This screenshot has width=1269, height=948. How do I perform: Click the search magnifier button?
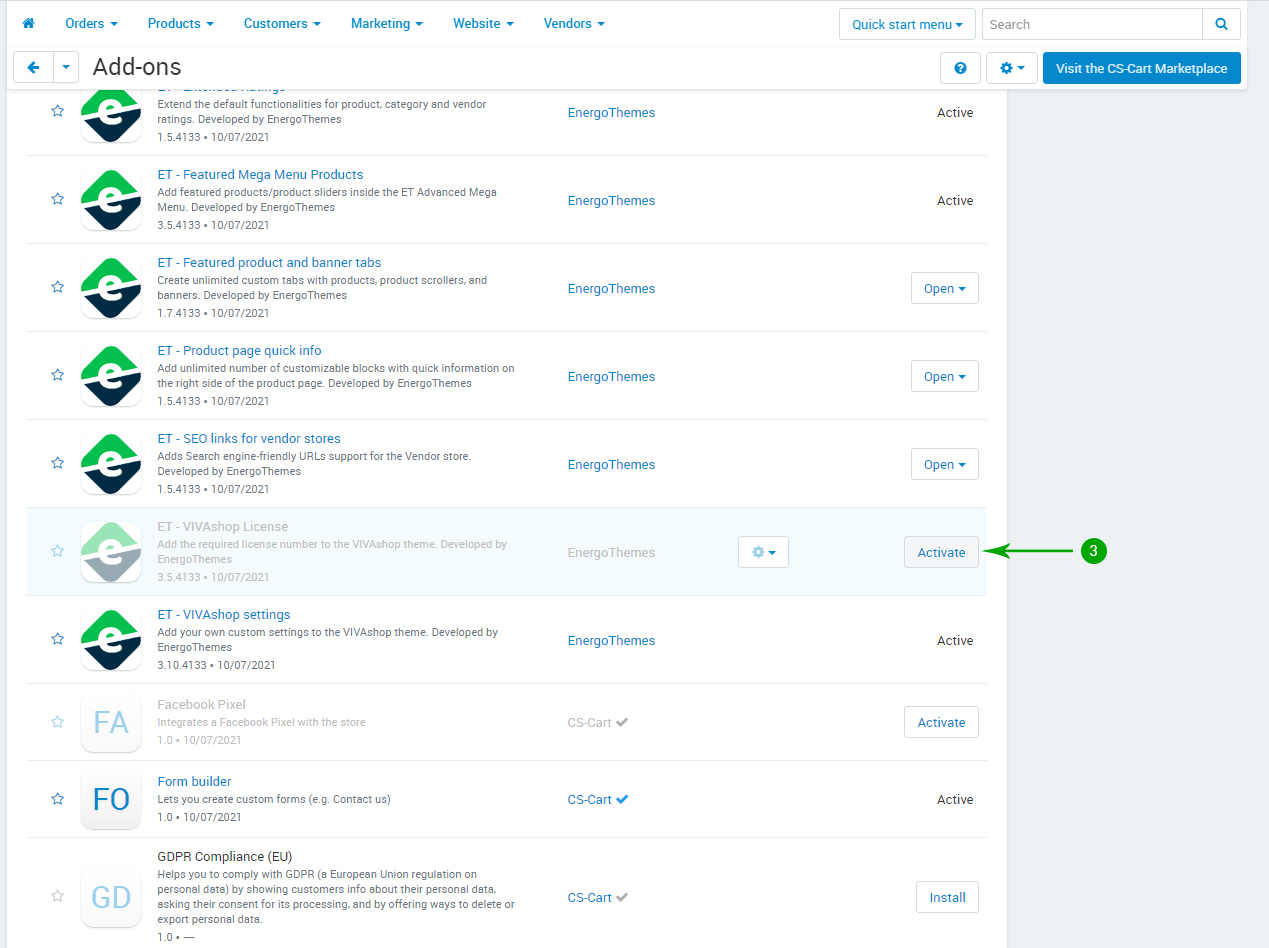pyautogui.click(x=1221, y=24)
